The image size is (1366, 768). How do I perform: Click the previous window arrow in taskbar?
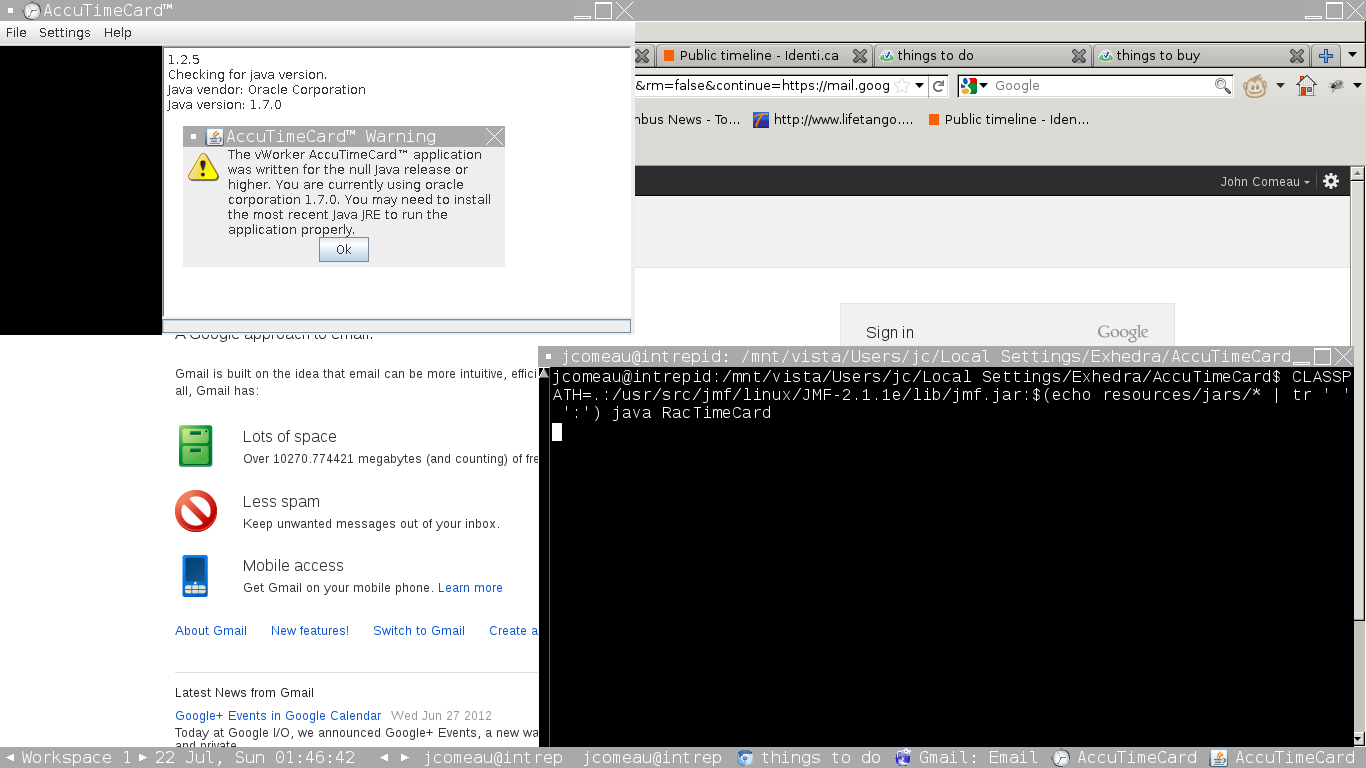point(385,758)
